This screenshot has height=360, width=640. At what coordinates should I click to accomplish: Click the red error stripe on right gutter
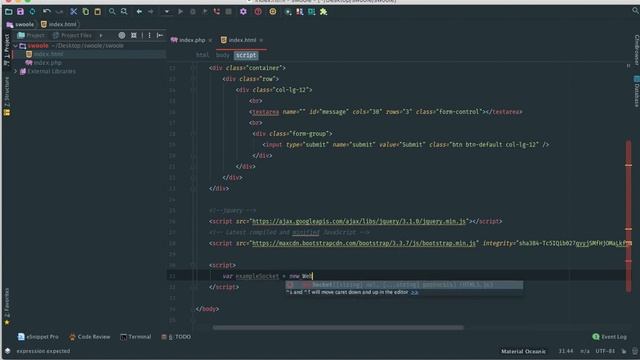click(x=629, y=216)
